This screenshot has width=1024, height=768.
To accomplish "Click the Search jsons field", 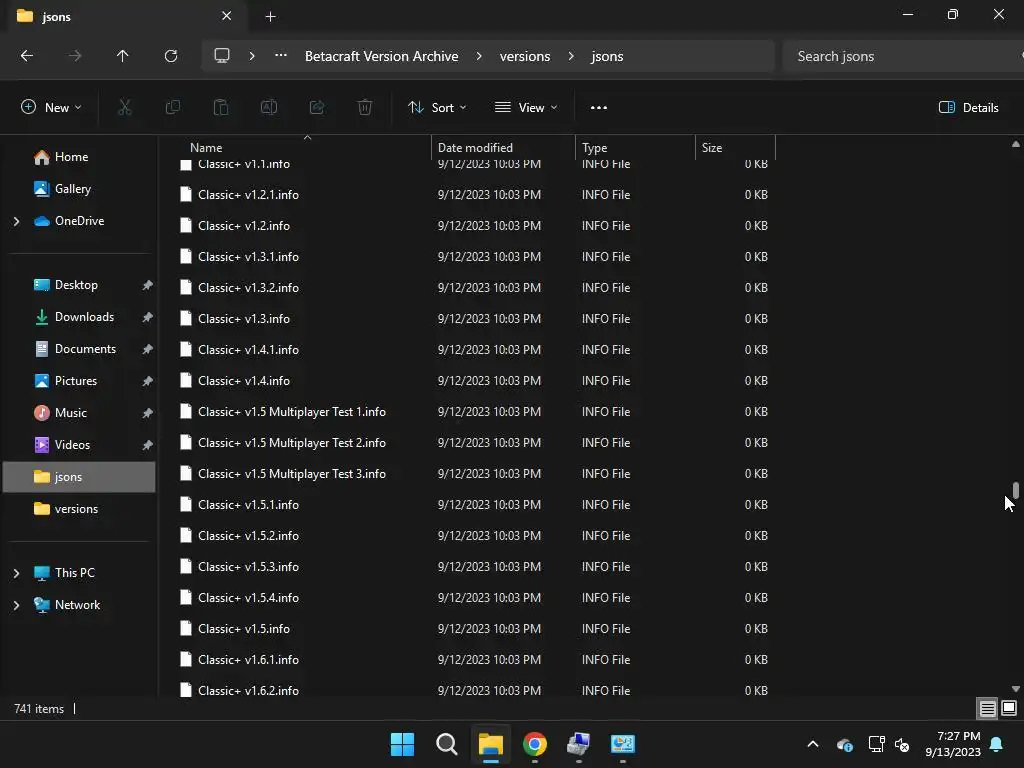I will pos(901,56).
